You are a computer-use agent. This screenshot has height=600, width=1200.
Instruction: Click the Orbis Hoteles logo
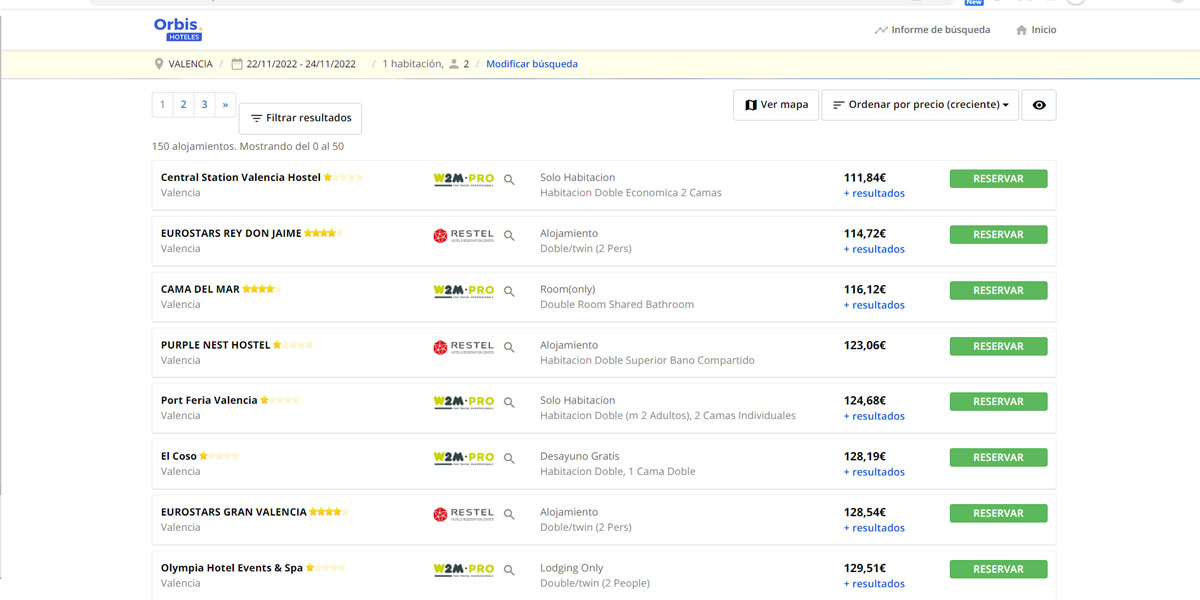coord(179,30)
